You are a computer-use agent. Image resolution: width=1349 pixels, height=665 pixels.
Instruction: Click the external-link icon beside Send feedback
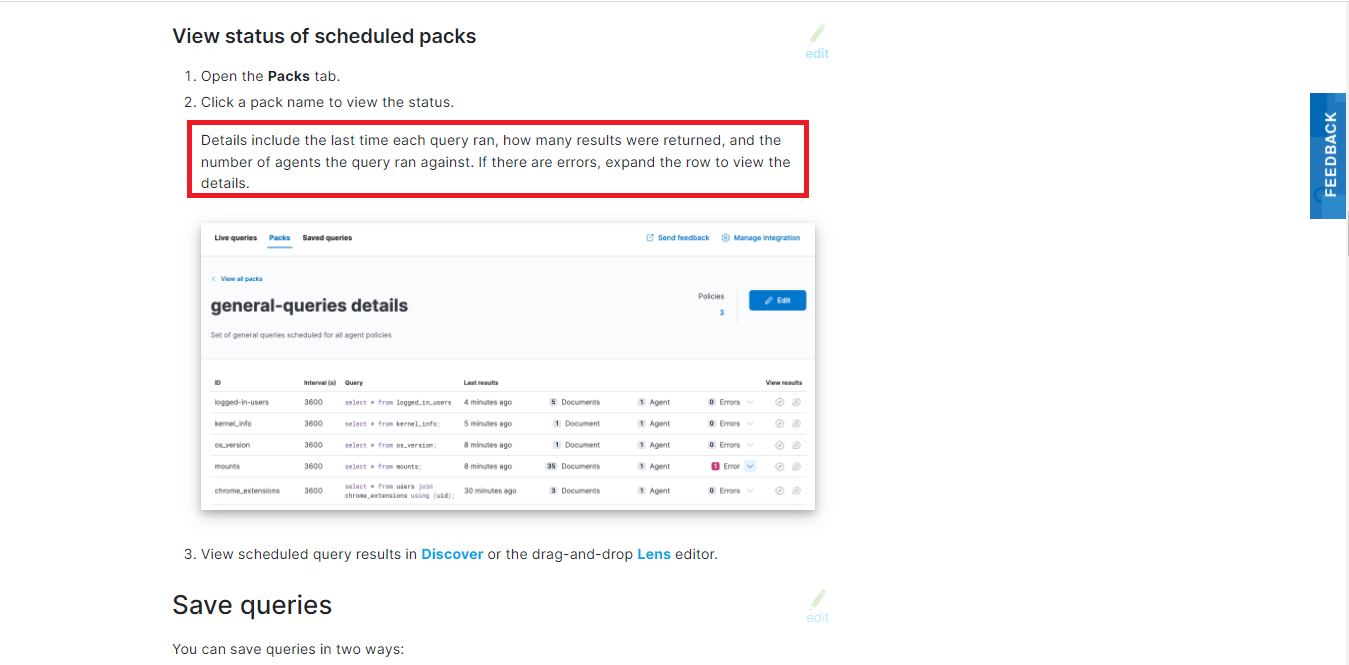[x=650, y=237]
